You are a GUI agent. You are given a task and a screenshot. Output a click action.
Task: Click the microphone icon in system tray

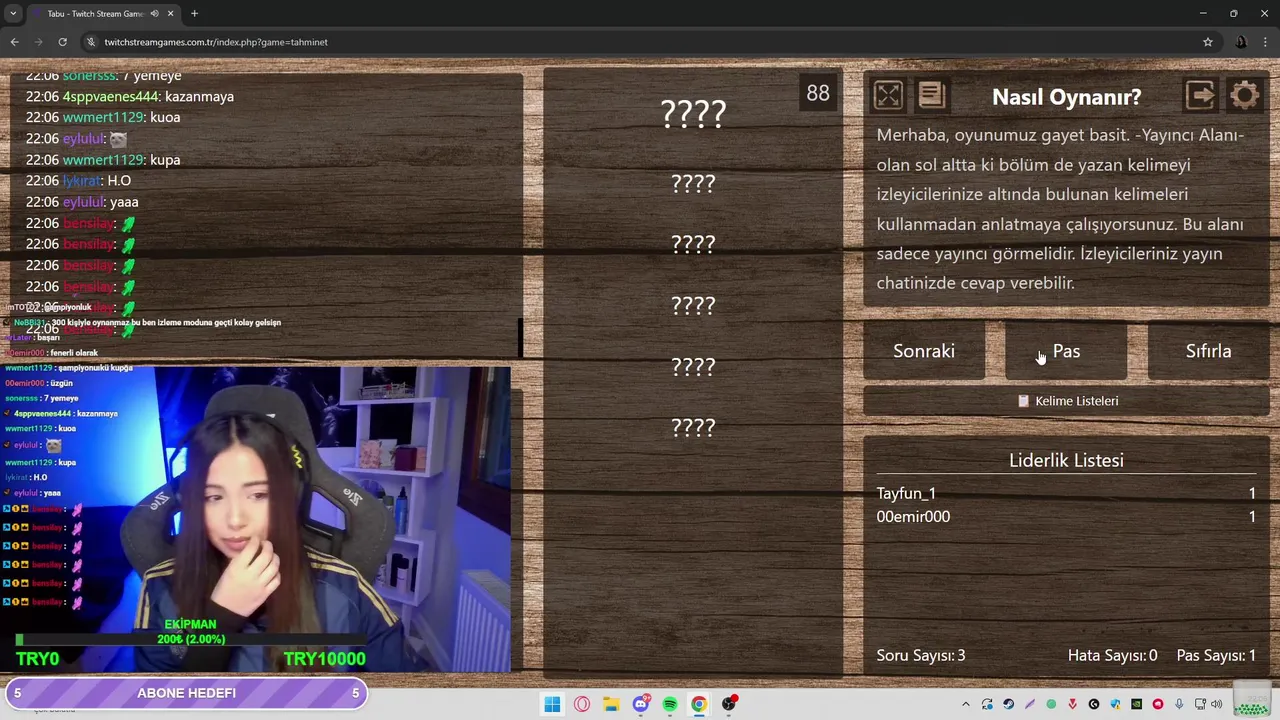[1179, 704]
